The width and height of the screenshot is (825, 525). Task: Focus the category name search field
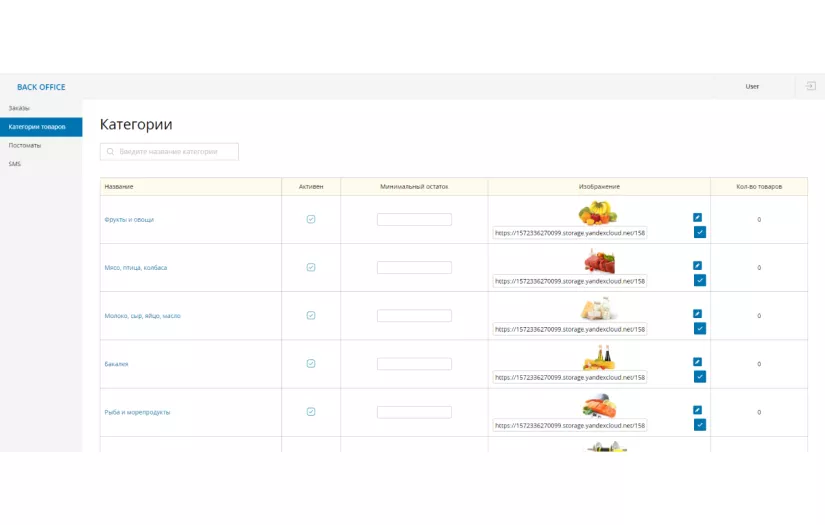(x=169, y=152)
